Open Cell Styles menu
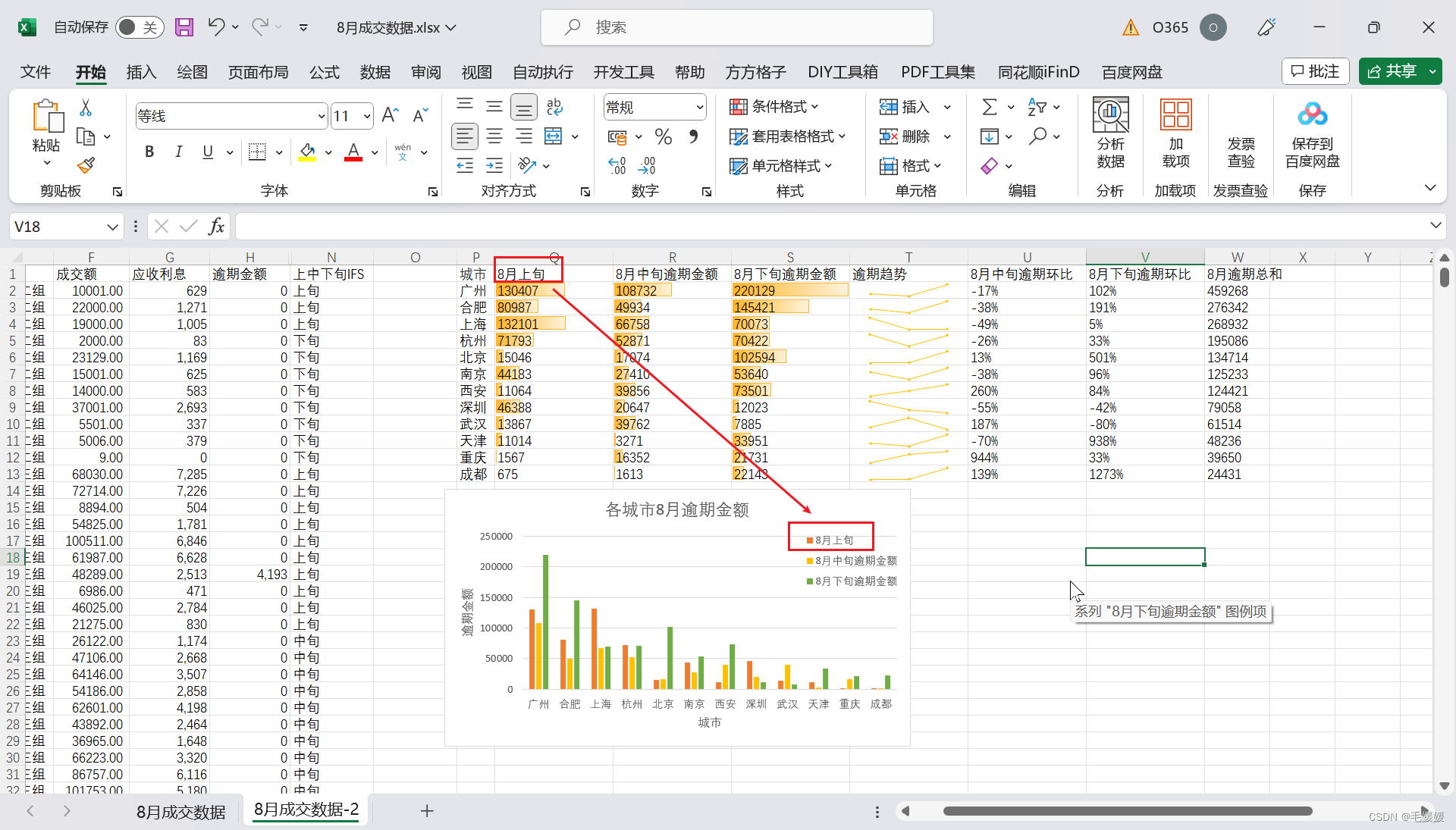 point(780,166)
